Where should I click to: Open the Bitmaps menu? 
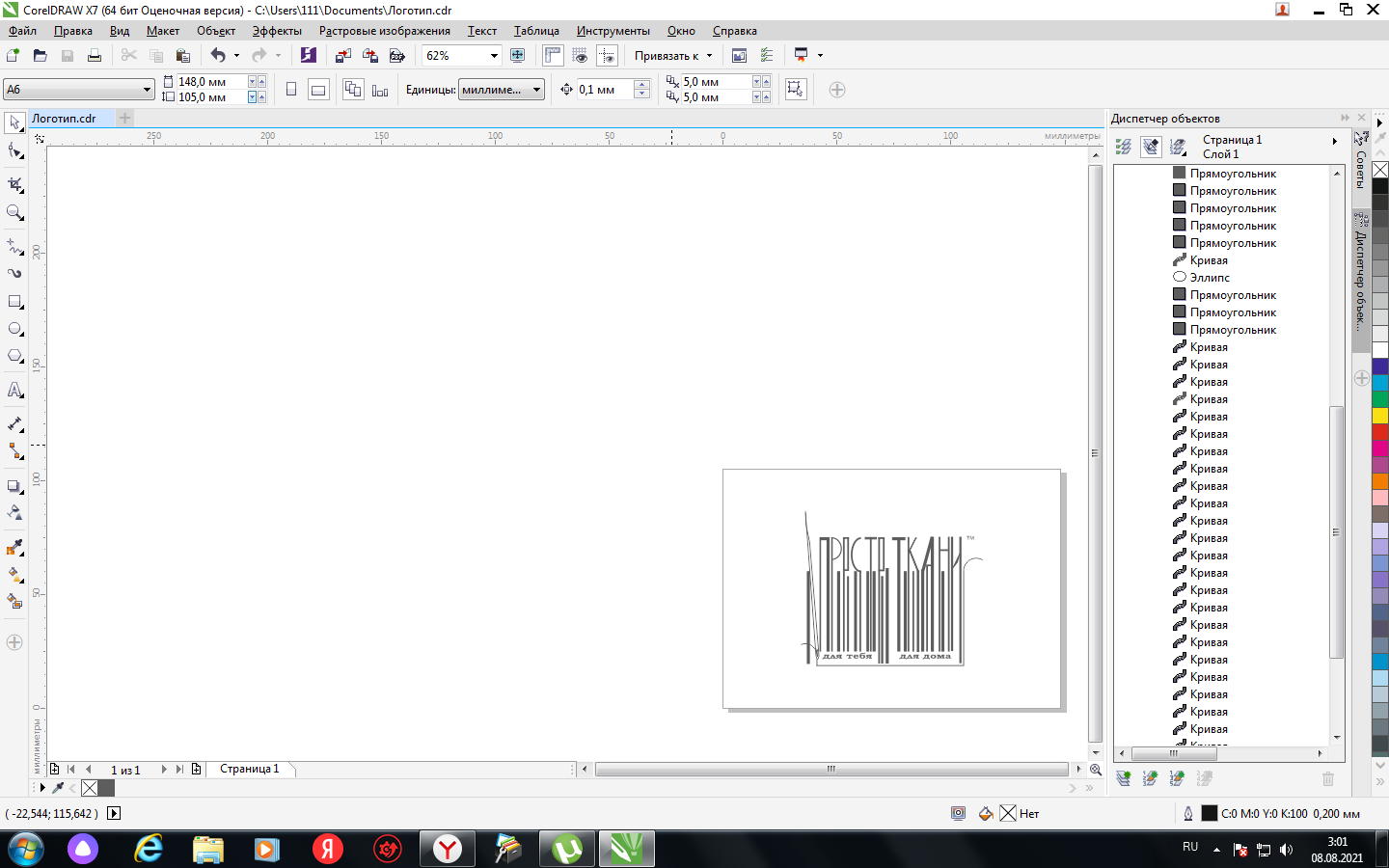point(385,31)
